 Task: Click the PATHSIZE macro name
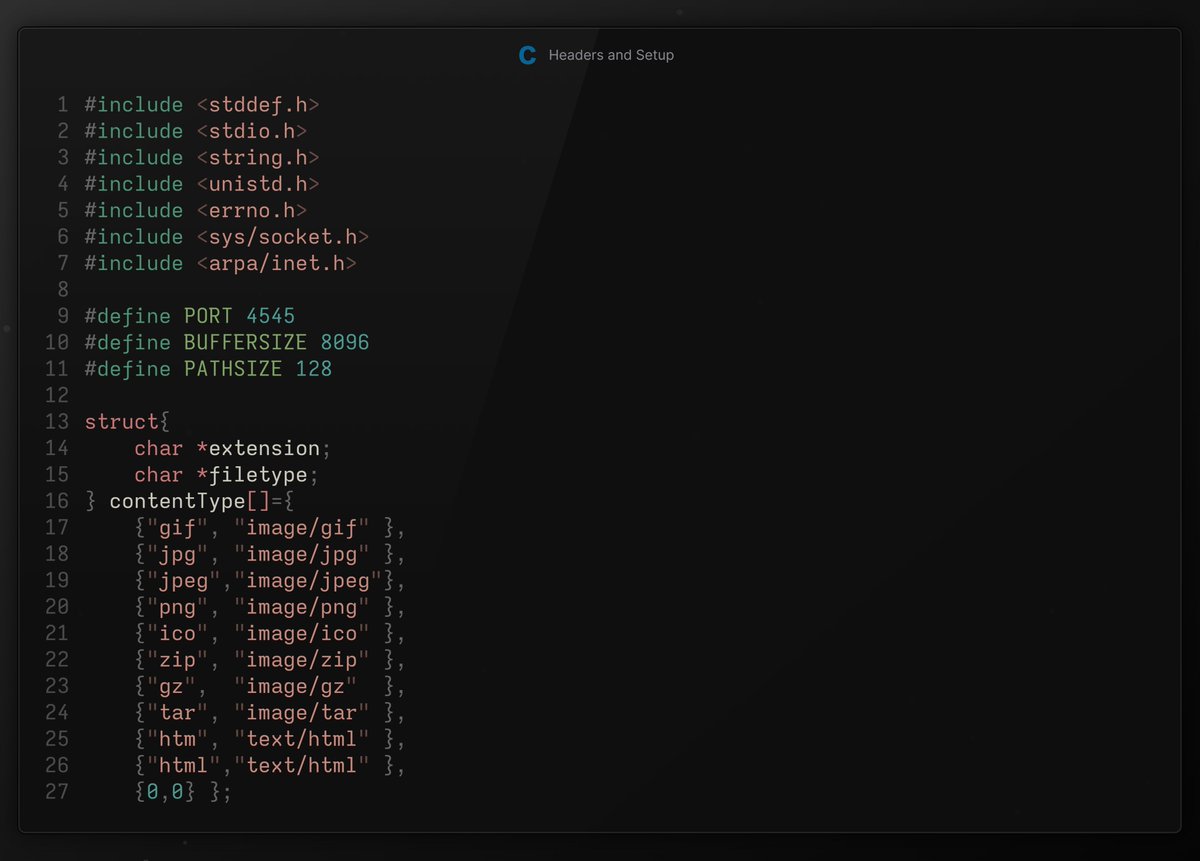tap(233, 369)
